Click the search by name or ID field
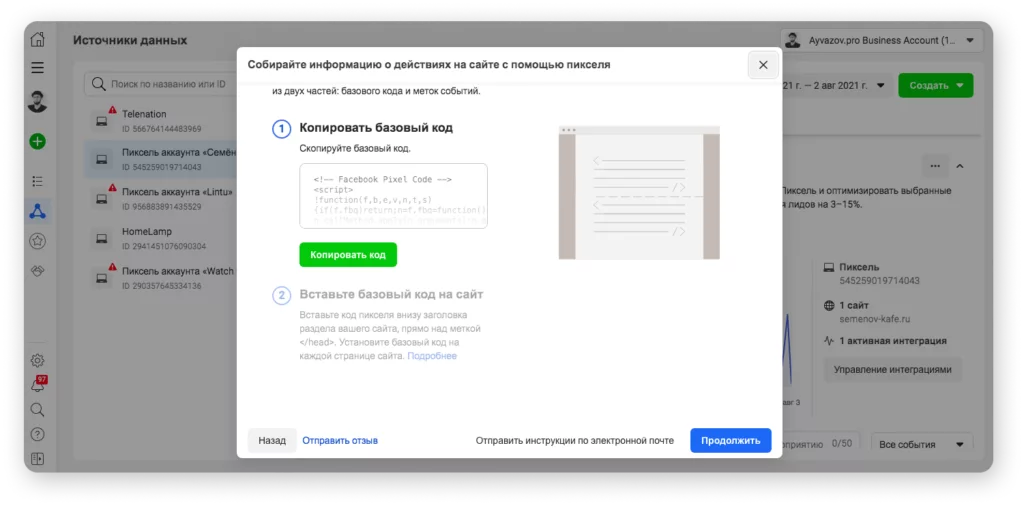Screen dimensions: 1024x506 pos(160,84)
